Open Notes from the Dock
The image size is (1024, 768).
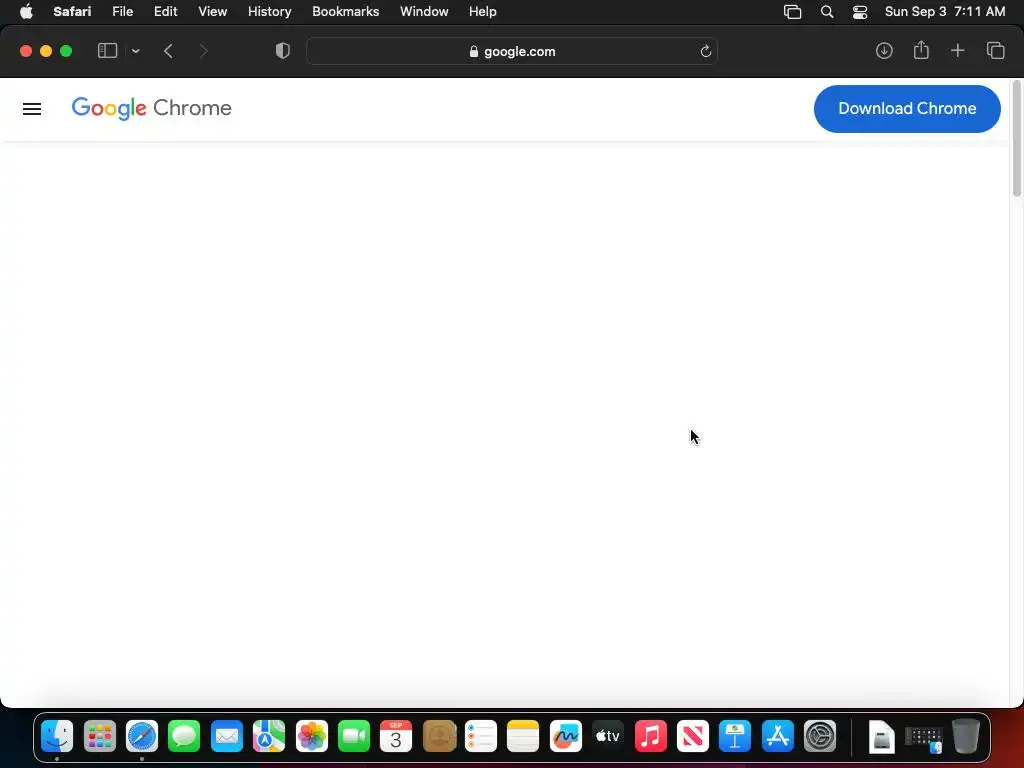[x=523, y=737]
